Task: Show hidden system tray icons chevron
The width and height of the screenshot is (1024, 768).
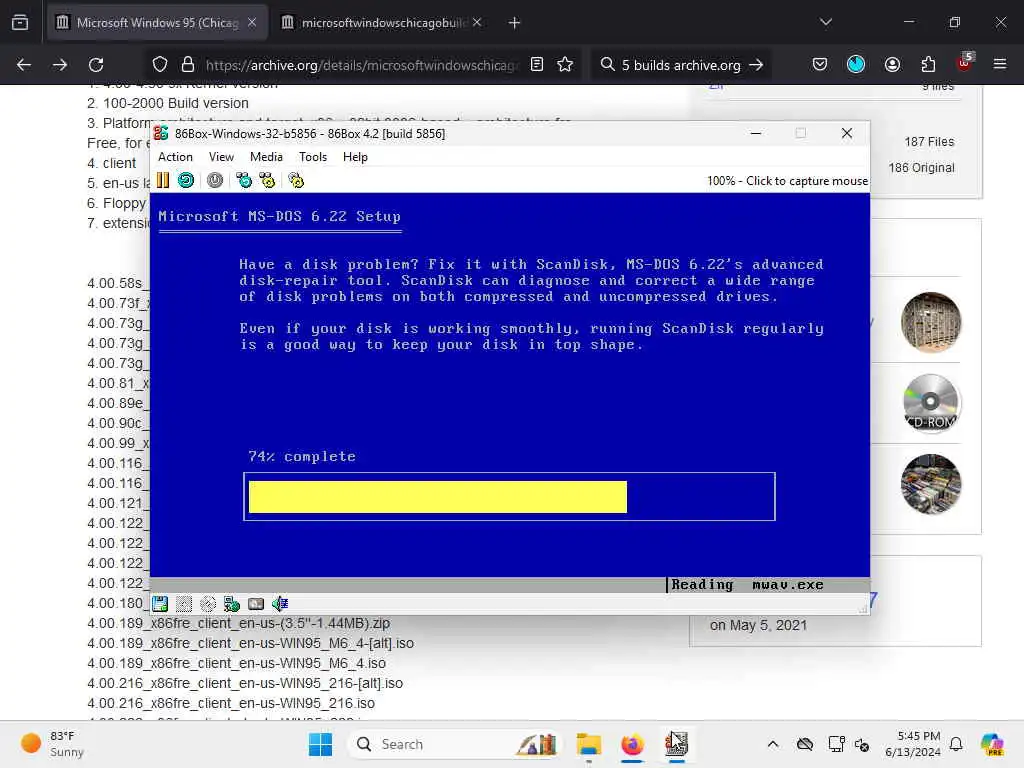Action: [x=773, y=744]
